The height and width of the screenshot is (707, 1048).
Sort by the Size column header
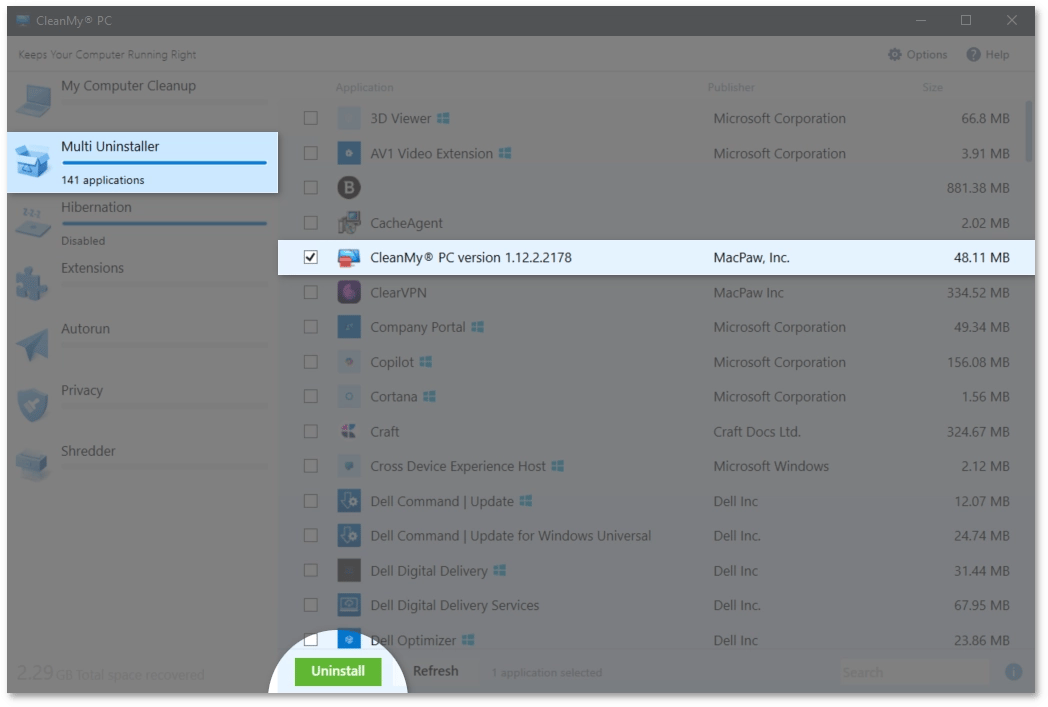point(932,88)
